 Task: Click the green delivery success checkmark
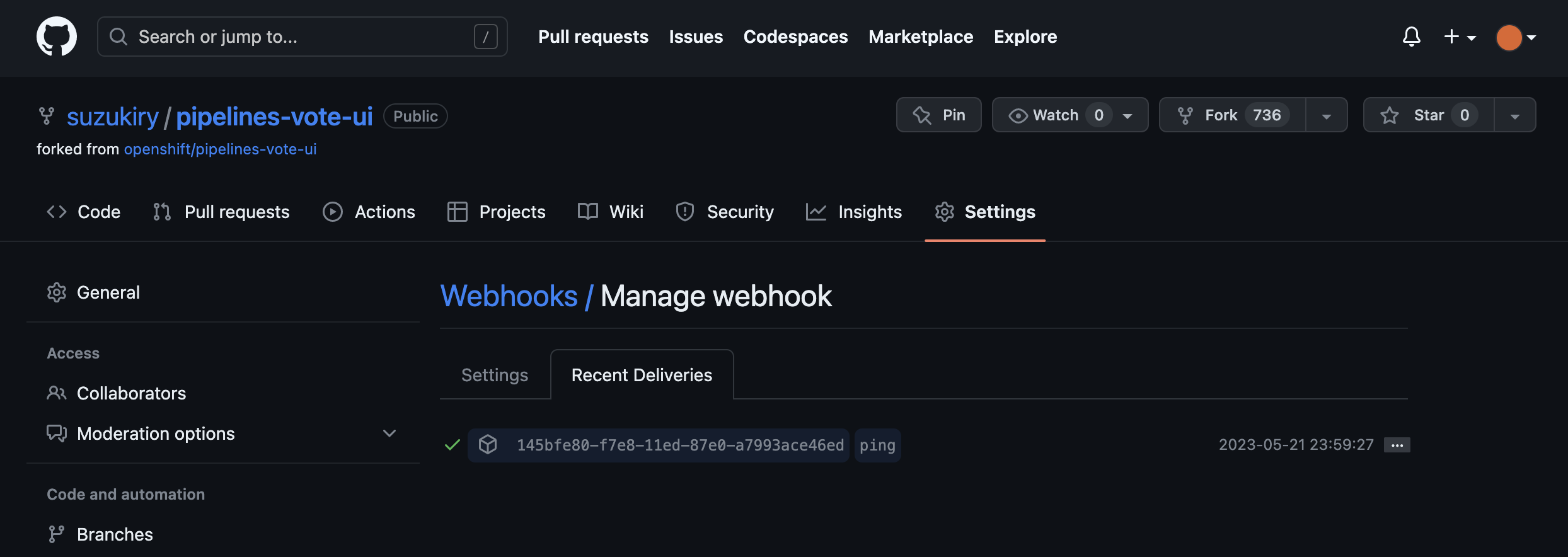453,445
